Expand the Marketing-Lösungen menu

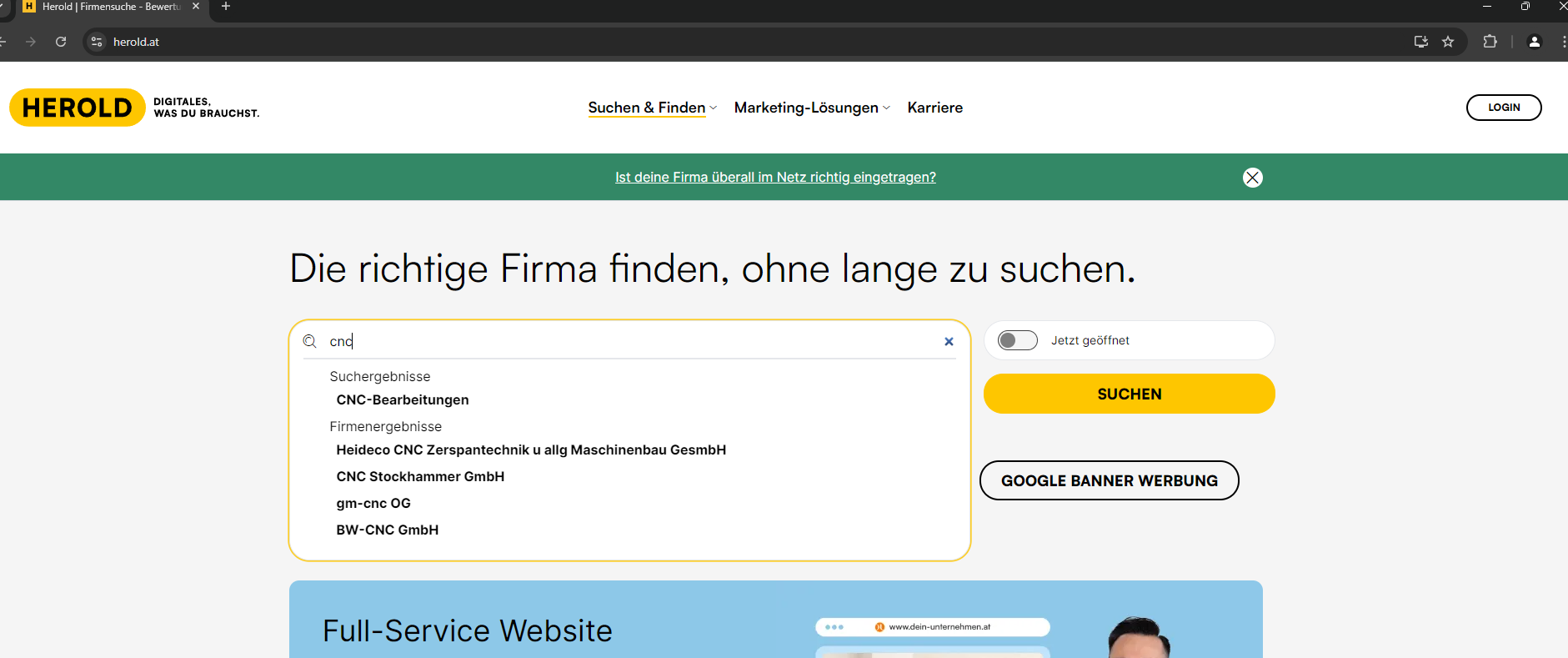(812, 108)
